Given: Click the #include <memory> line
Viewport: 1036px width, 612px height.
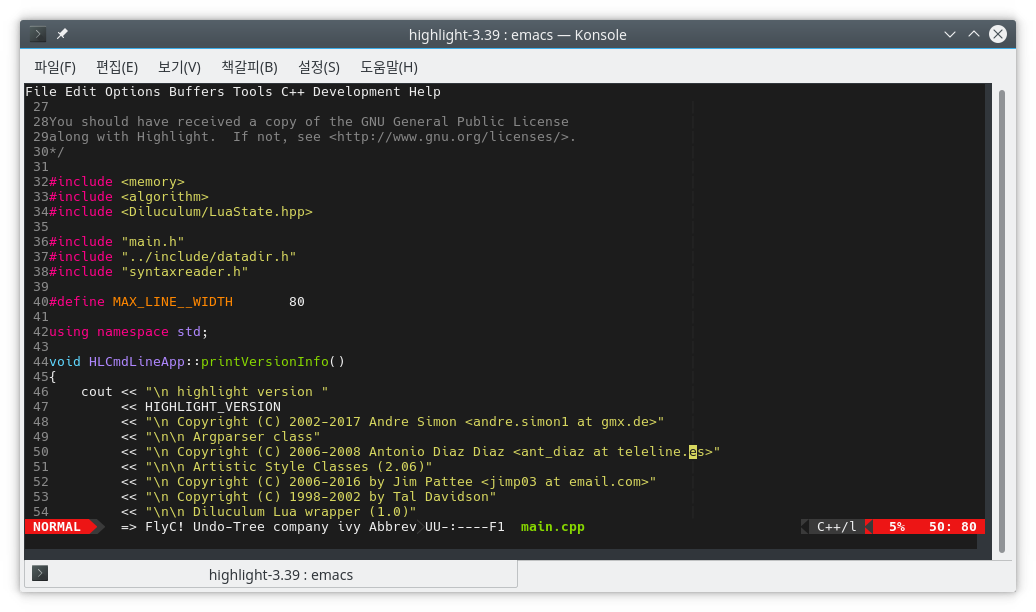Looking at the screenshot, I should coord(117,182).
